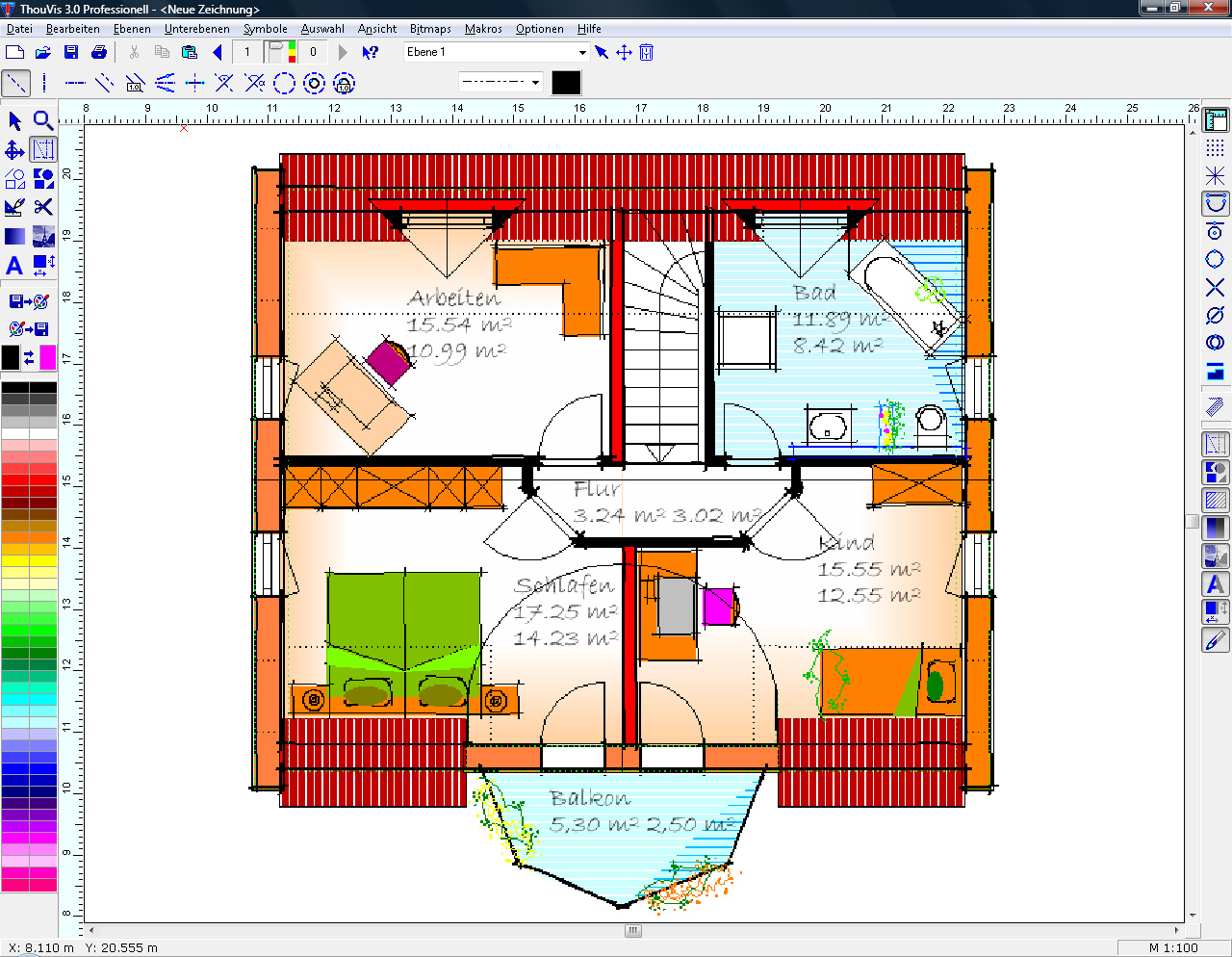Click the blue previous-layer arrow button
1232x957 pixels.
[x=218, y=52]
